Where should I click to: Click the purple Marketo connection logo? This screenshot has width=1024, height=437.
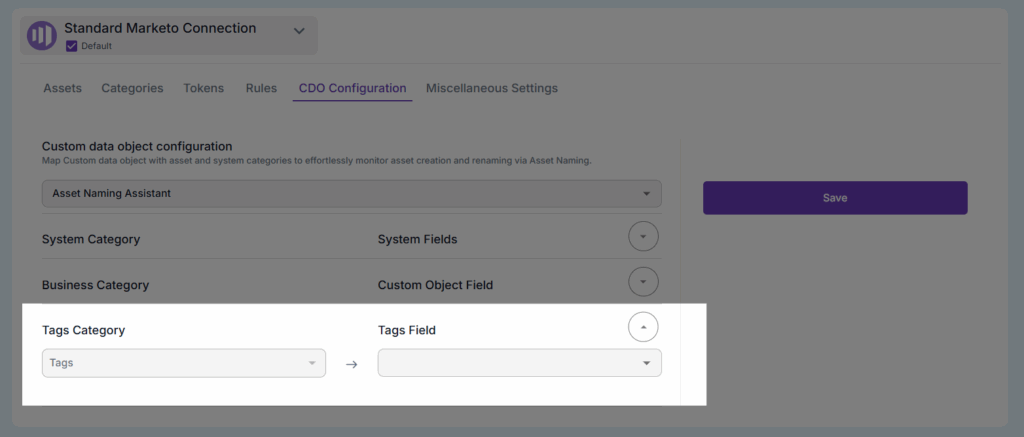42,35
